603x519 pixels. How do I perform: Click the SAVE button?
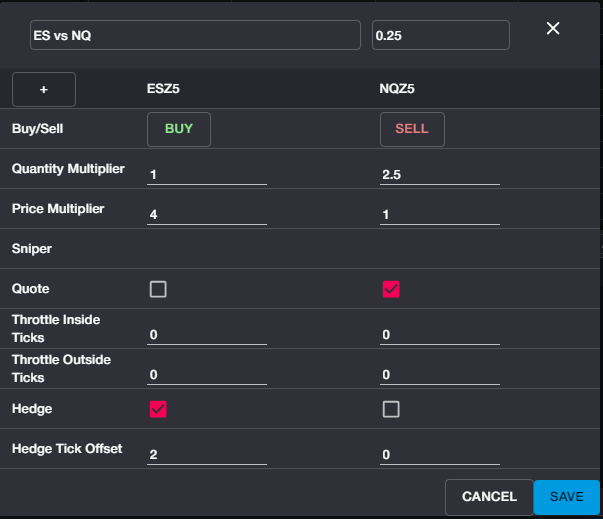566,496
